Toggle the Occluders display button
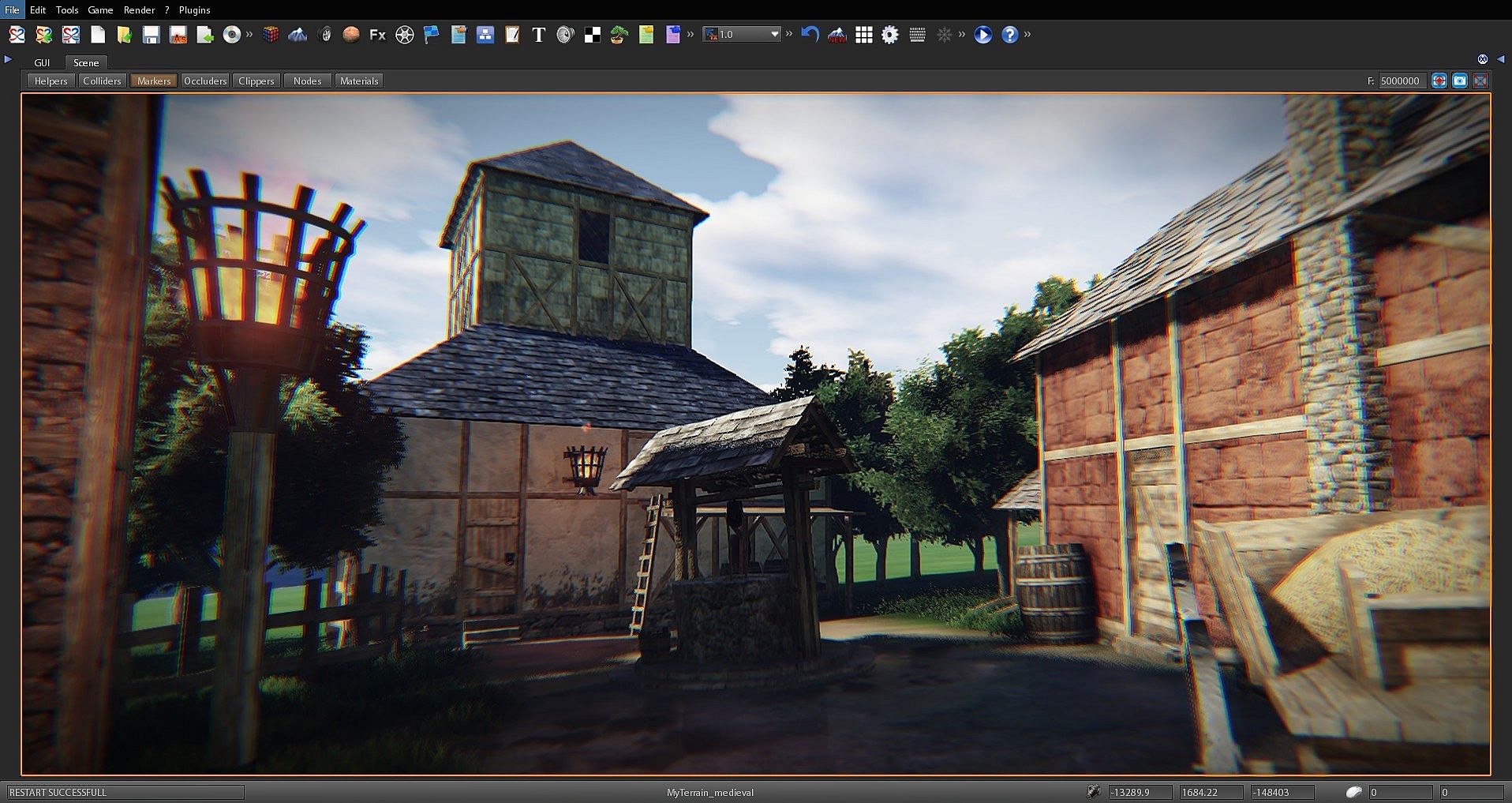The width and height of the screenshot is (1512, 803). click(x=205, y=81)
